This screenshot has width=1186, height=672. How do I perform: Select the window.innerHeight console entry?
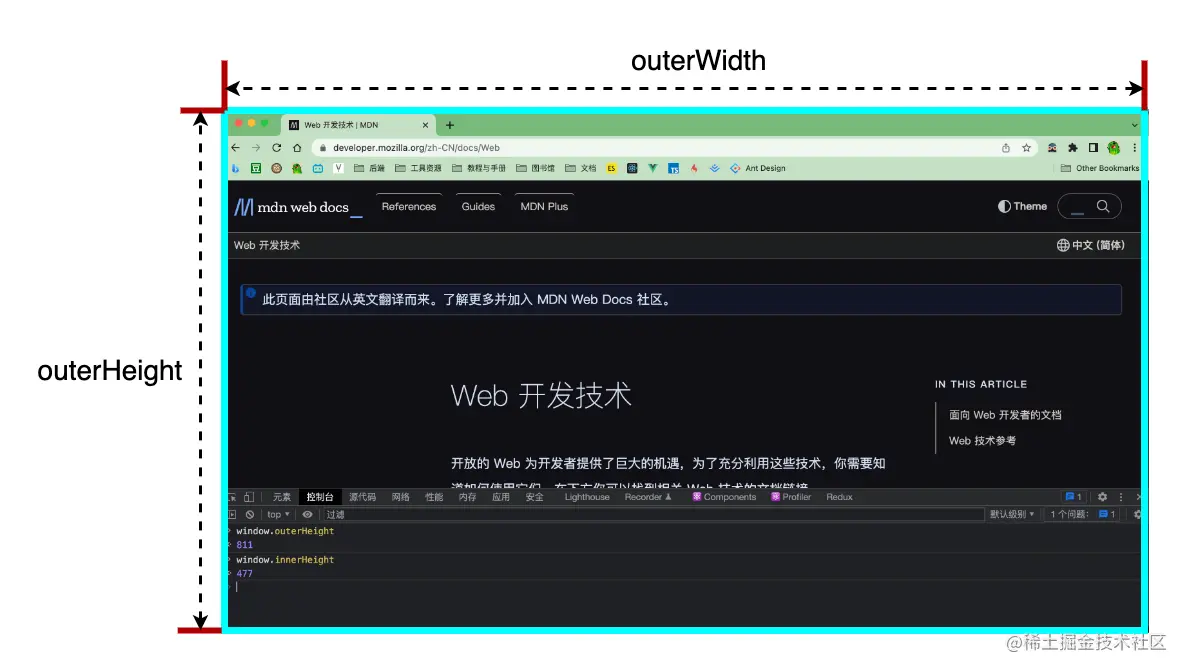click(284, 560)
